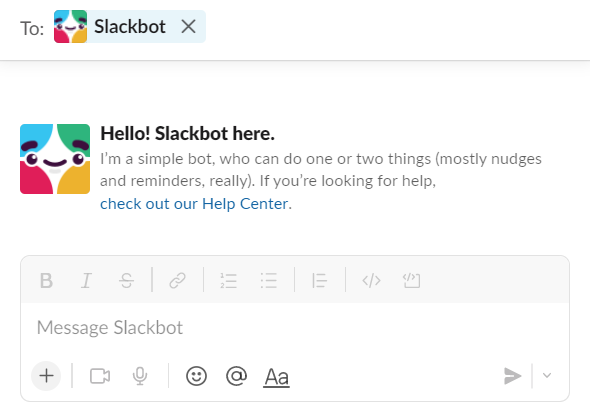Apply inline code formatting
This screenshot has width=590, height=417.
[371, 280]
